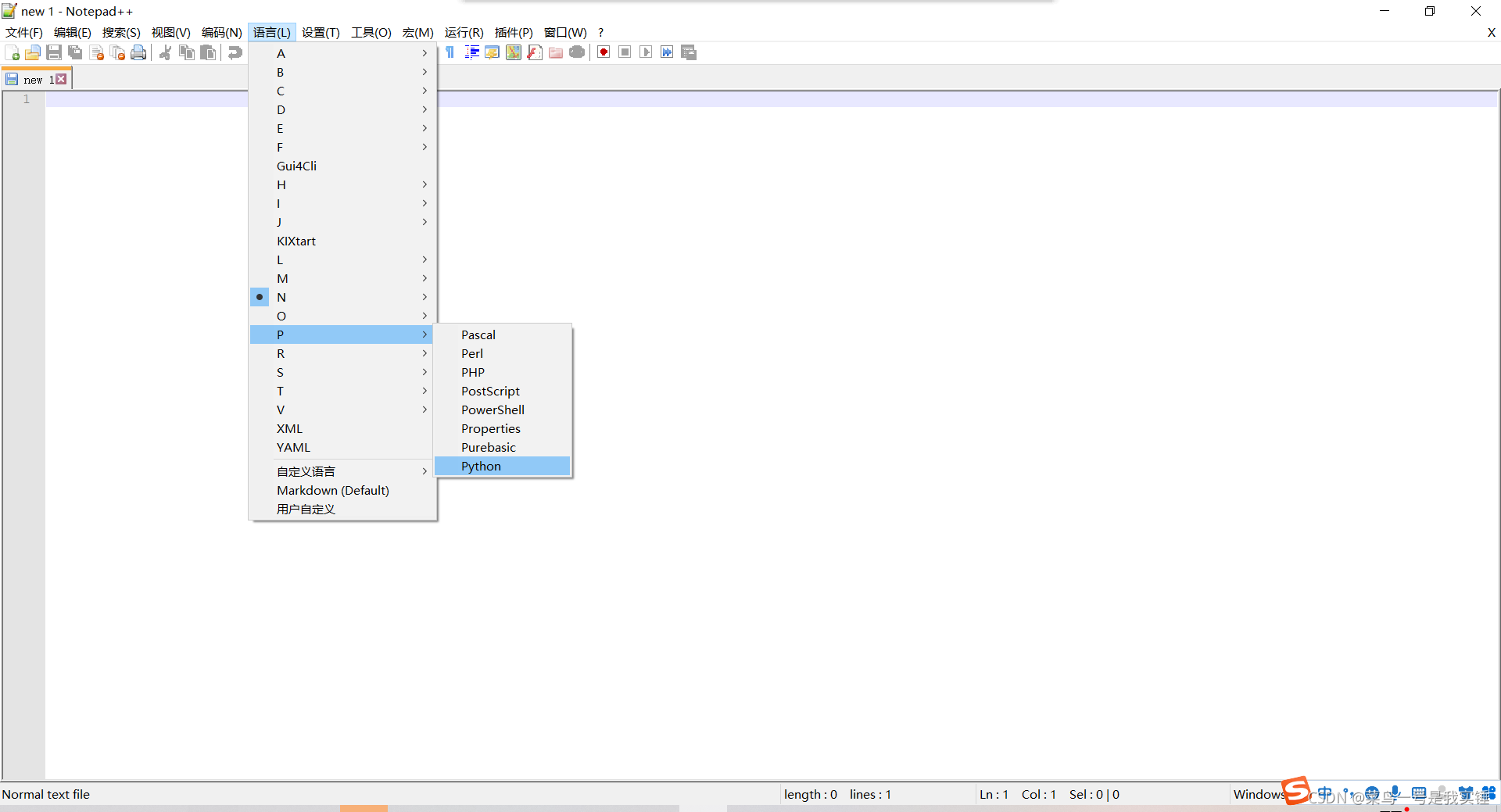The height and width of the screenshot is (812, 1501).
Task: Select Properties in the language submenu
Action: (503, 428)
